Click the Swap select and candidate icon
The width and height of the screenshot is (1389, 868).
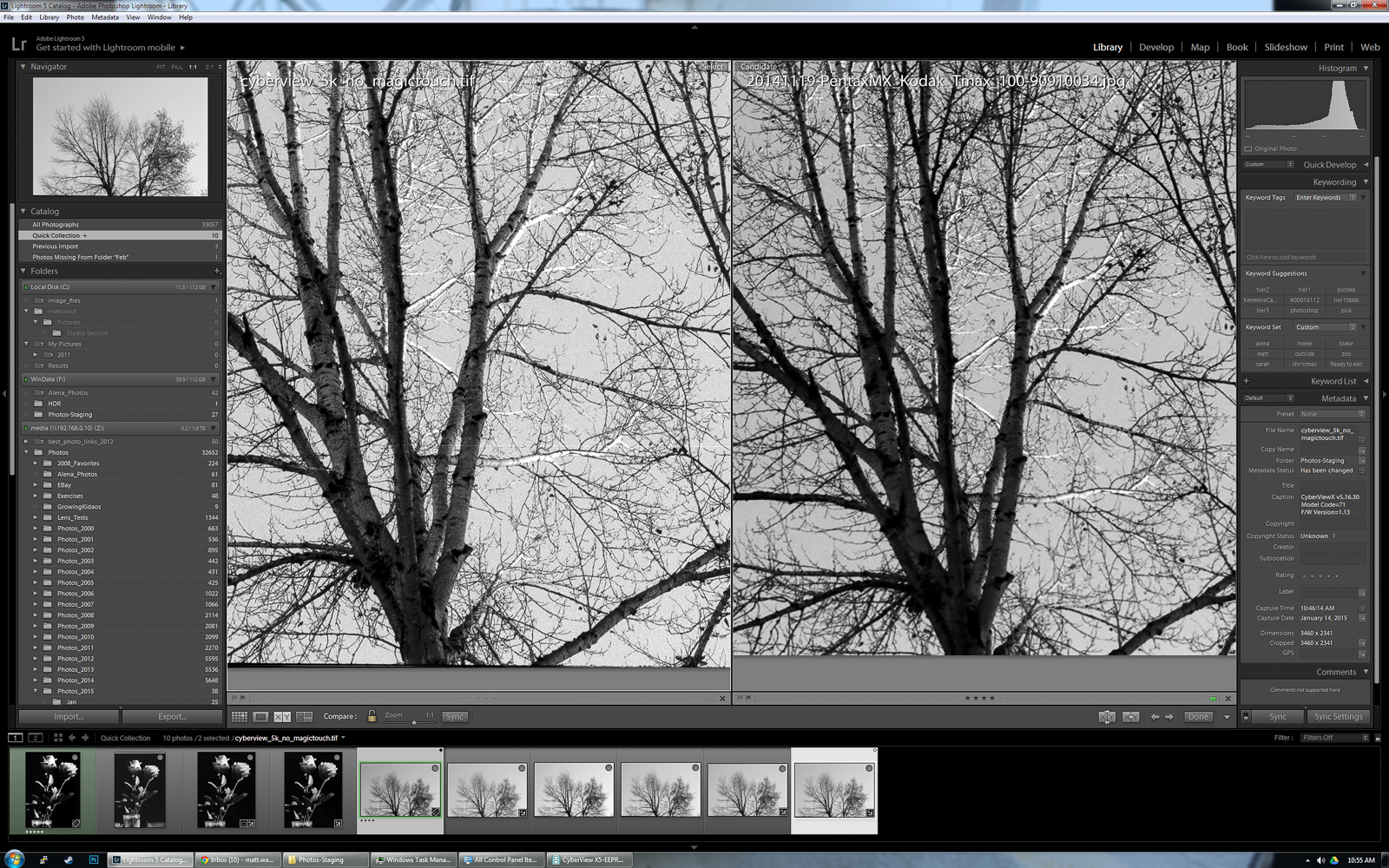pos(1107,716)
